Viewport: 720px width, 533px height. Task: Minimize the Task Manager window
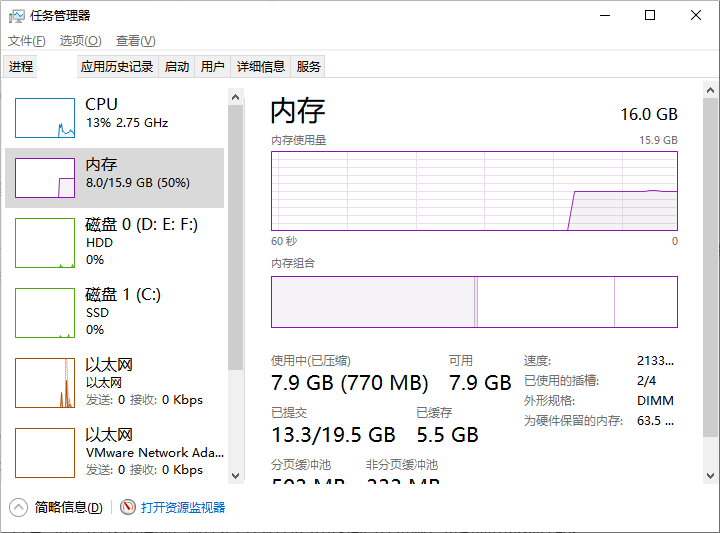tap(605, 16)
